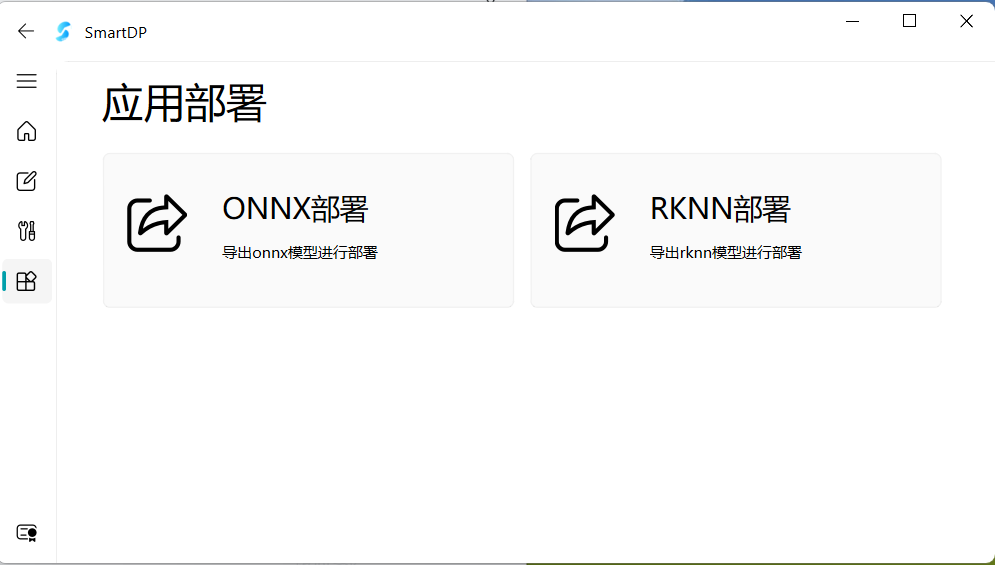Image resolution: width=995 pixels, height=565 pixels.
Task: Click the 应用部署 page heading
Action: [x=184, y=103]
